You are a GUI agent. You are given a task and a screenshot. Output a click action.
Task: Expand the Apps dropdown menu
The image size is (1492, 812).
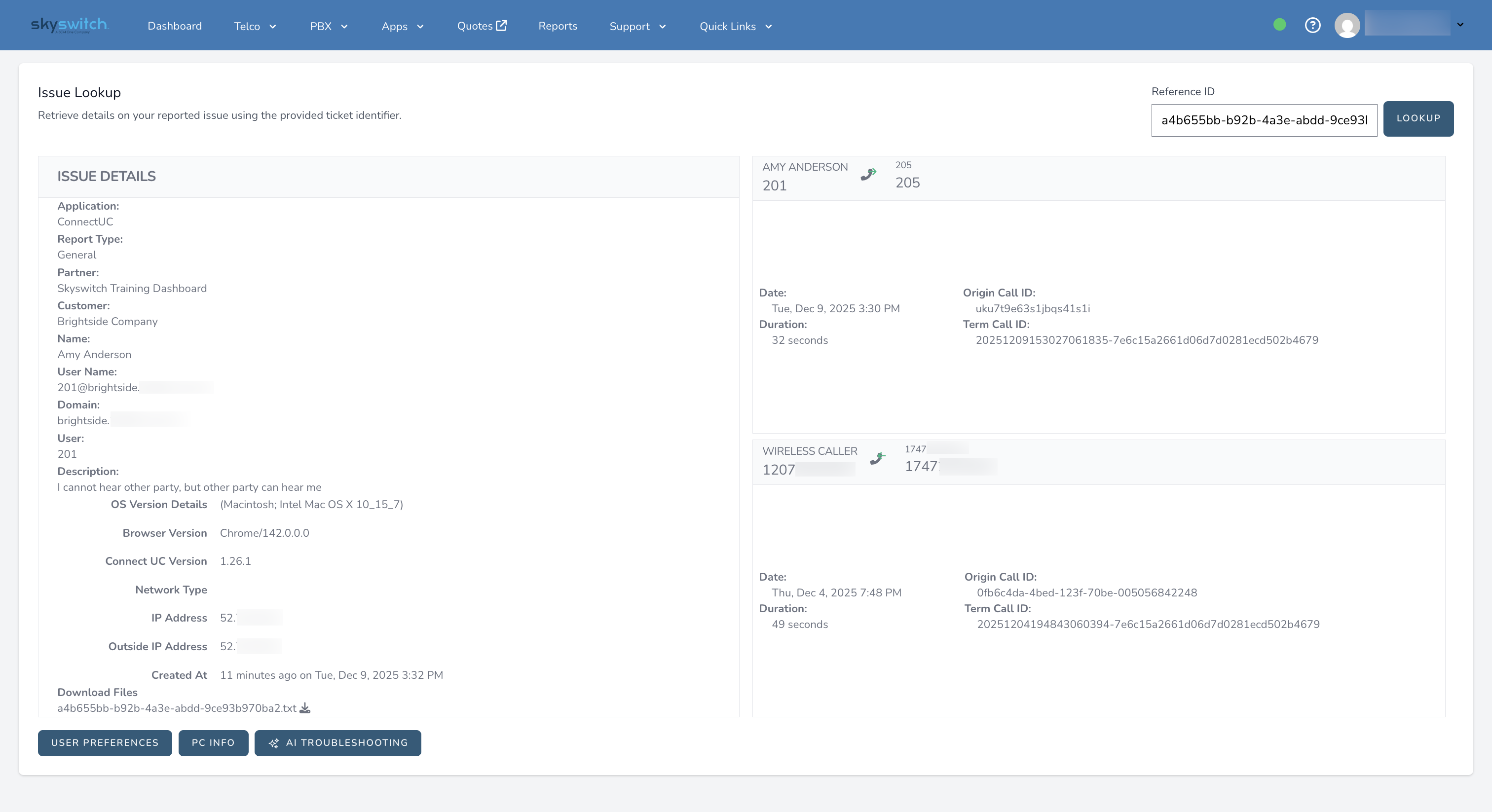pyautogui.click(x=403, y=26)
